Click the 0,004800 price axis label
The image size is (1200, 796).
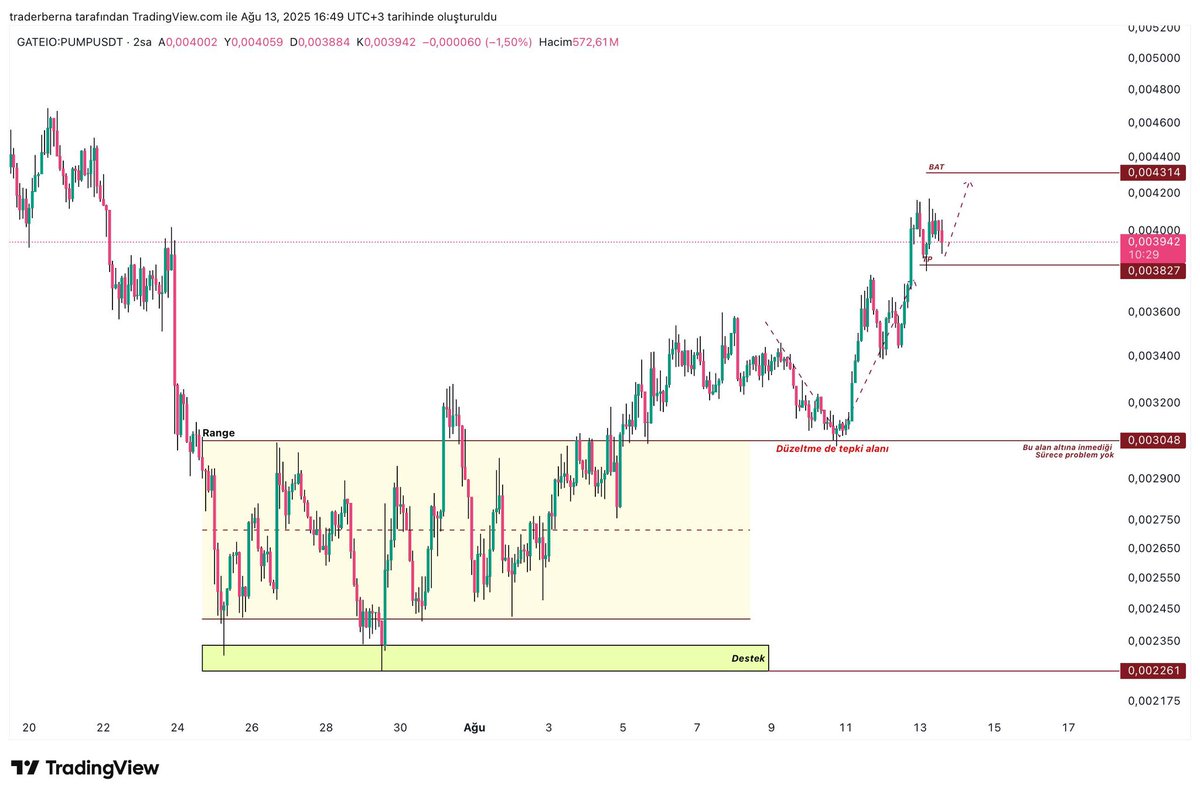1154,89
